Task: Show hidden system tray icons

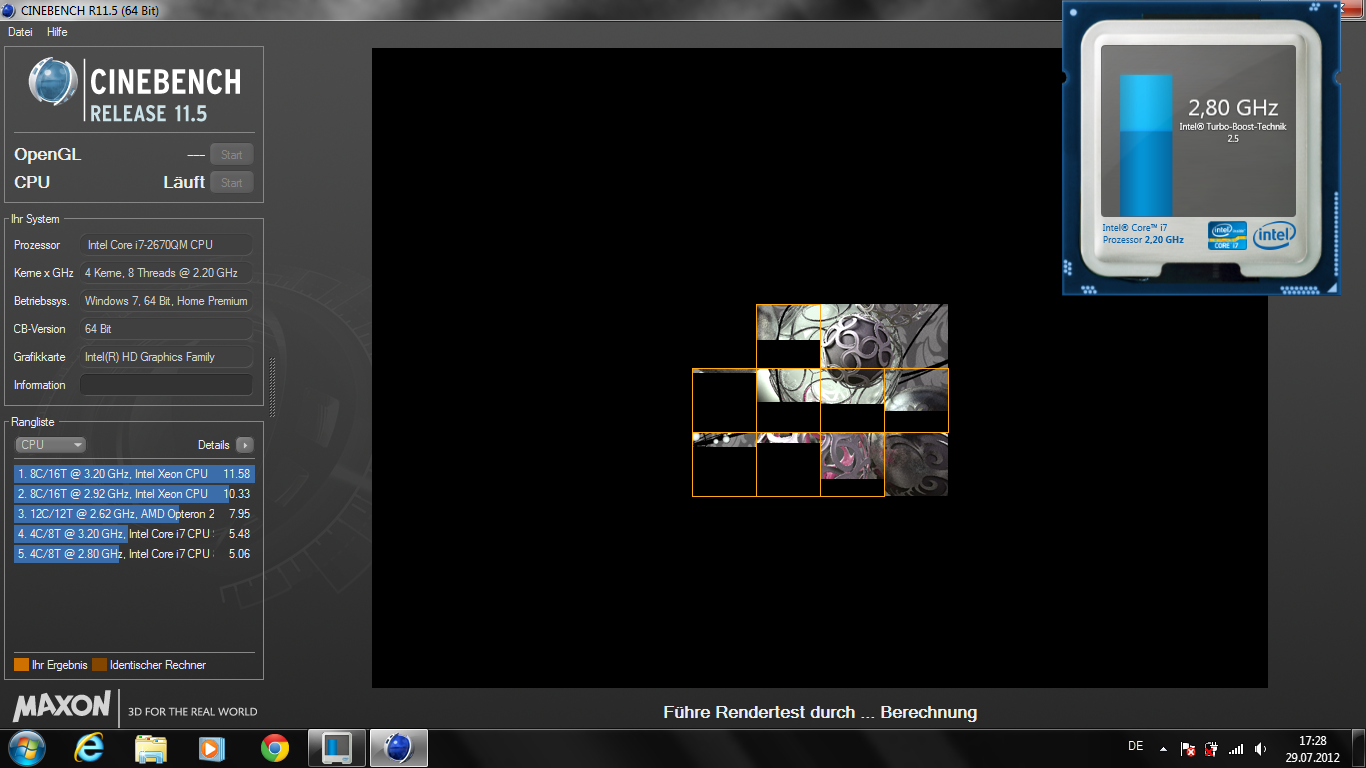Action: point(1163,748)
